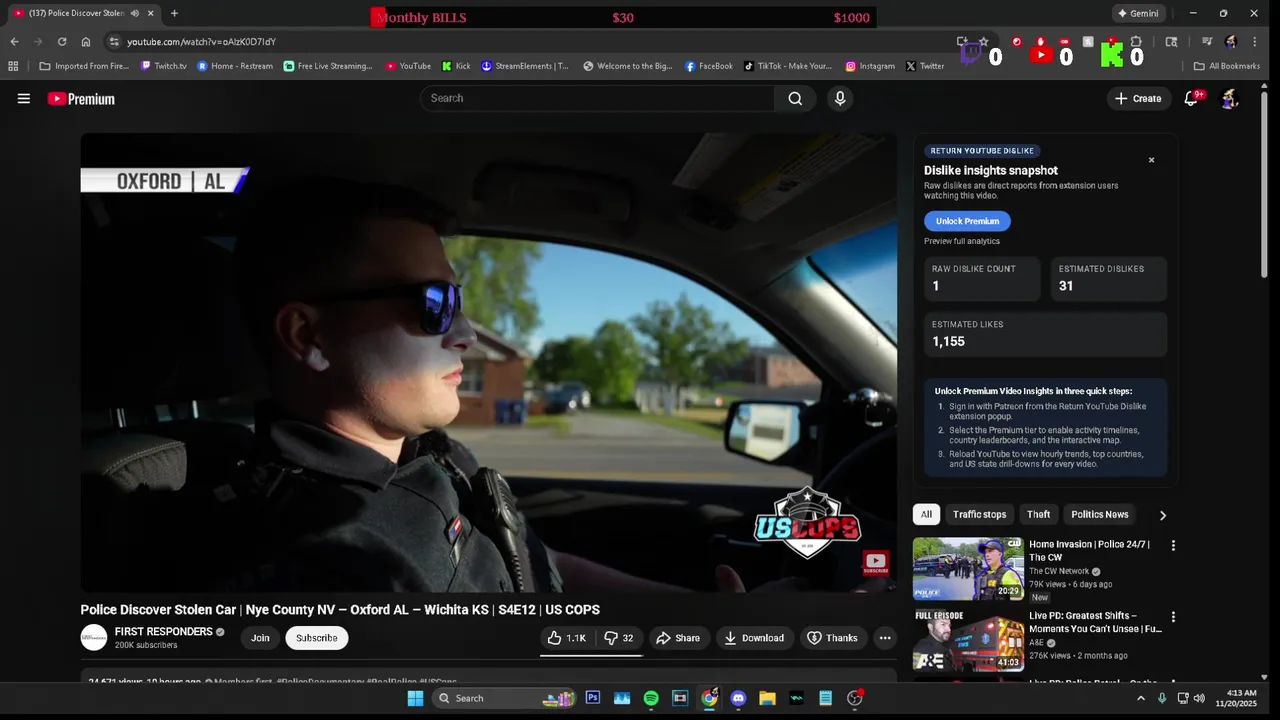Open Photoshop from taskbar
The image size is (1280, 720).
pos(593,698)
